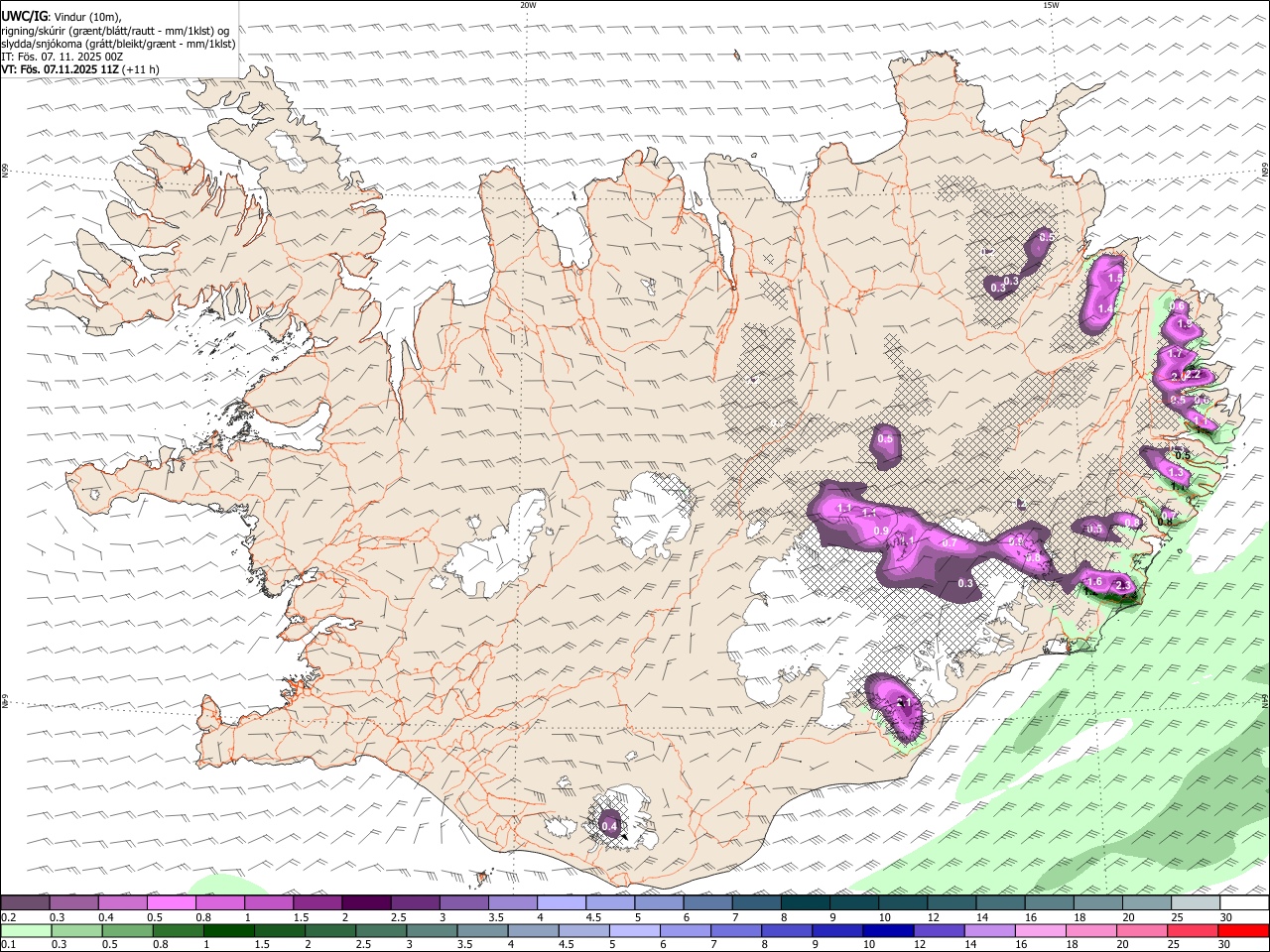The height and width of the screenshot is (952, 1270).
Task: Select the light gray upper swatch between 25 and 30
Action: 1194,902
